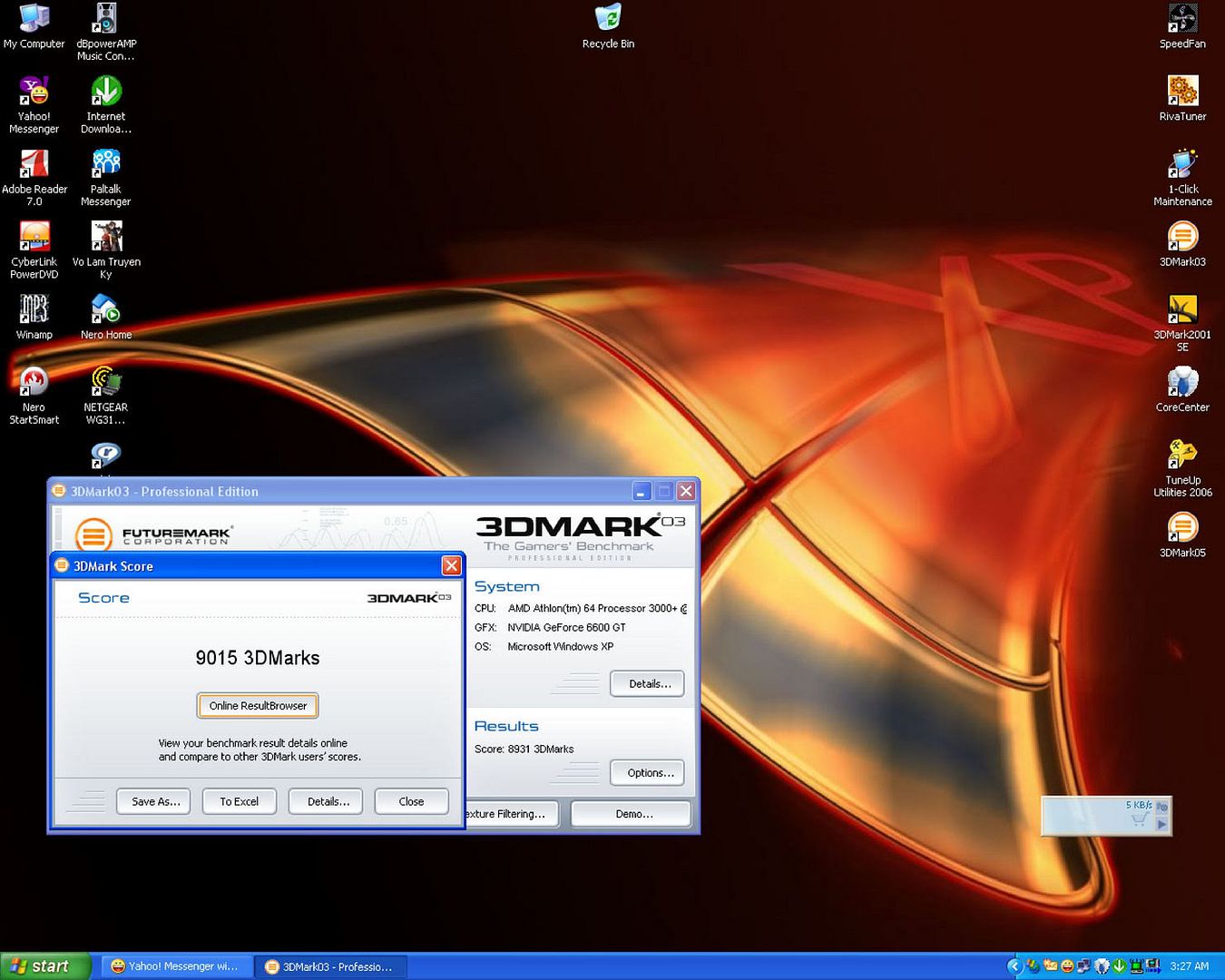
Task: Switch to Yahoo! Messenger taskbar item
Action: point(175,966)
